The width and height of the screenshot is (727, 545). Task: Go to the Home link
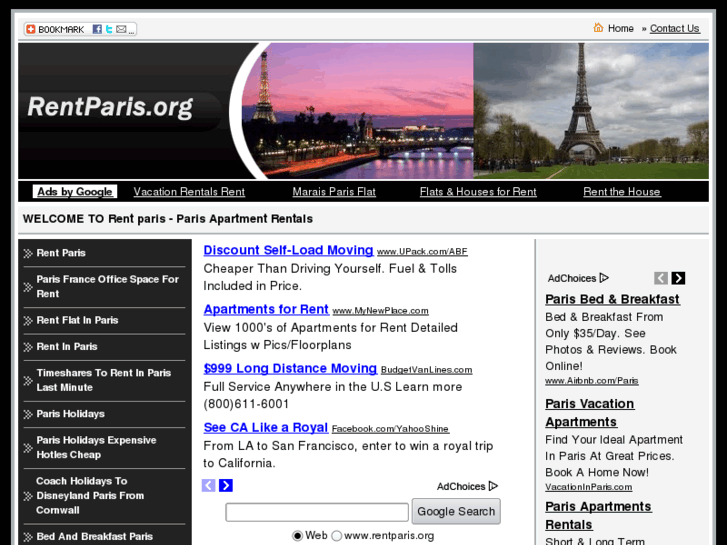[x=620, y=28]
